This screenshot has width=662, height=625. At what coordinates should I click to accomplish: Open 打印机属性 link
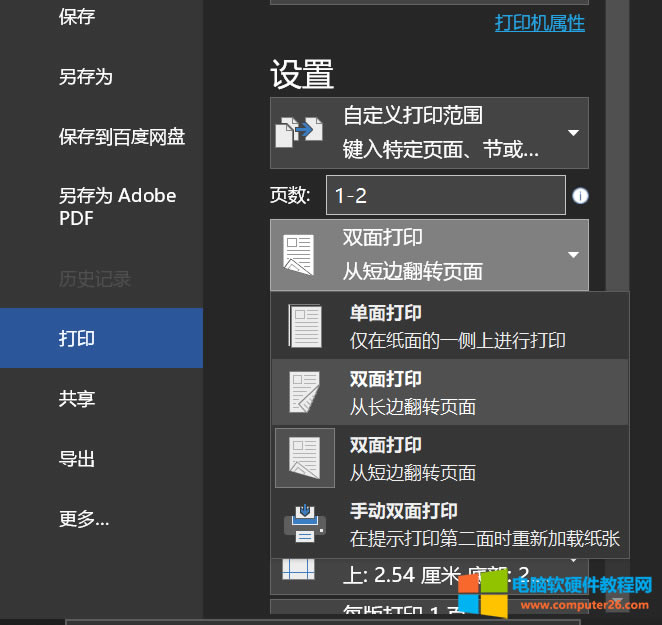[x=539, y=22]
